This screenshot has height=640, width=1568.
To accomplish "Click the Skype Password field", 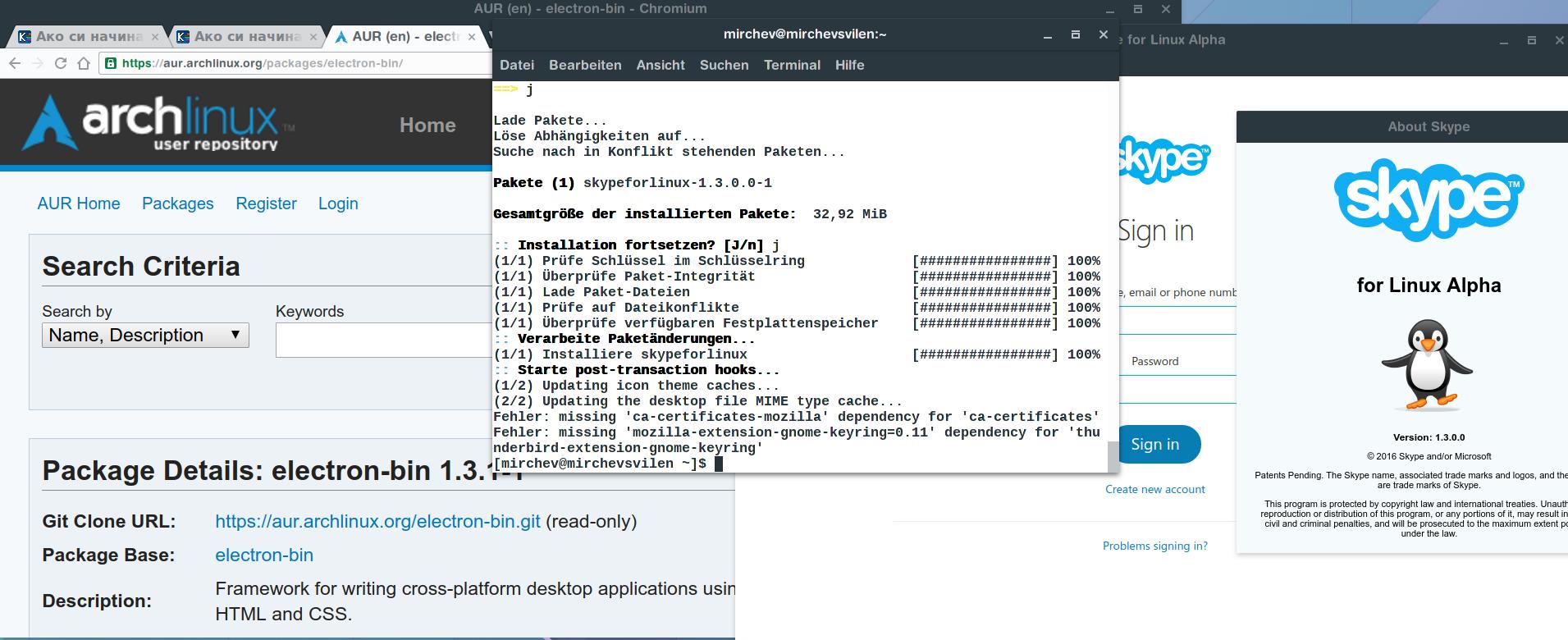I will click(x=1177, y=361).
